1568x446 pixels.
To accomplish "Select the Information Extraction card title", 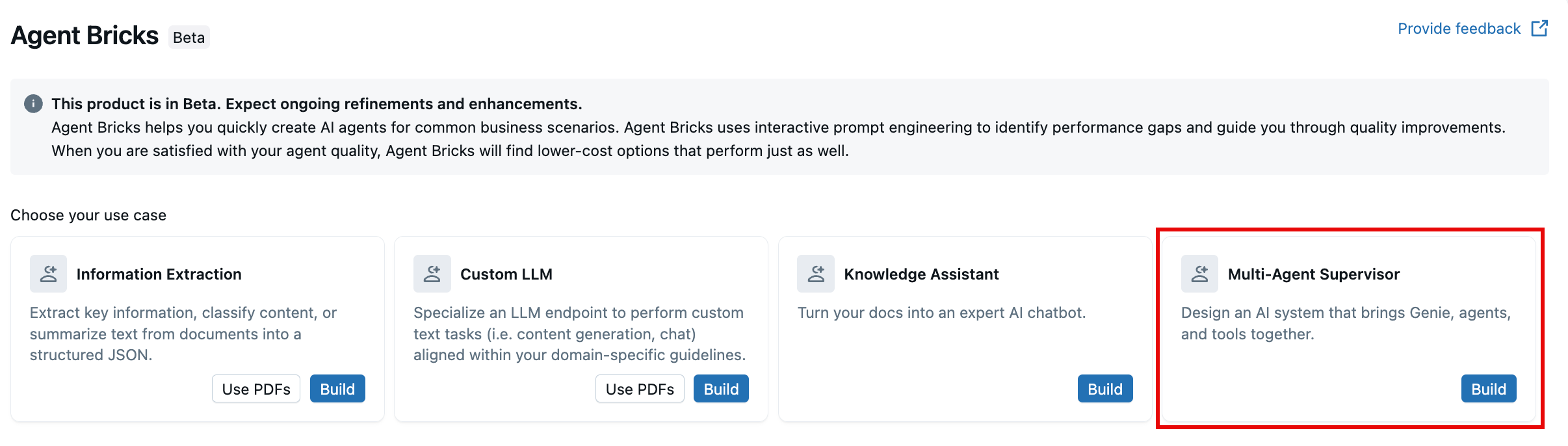I will (159, 274).
